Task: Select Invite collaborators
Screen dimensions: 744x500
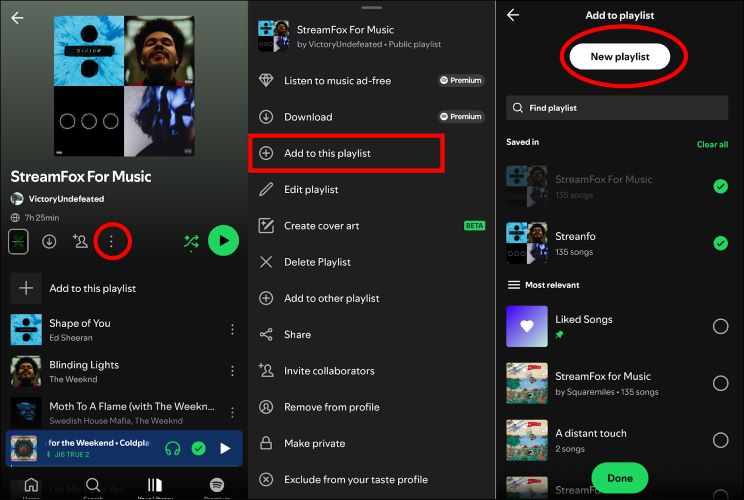Action: 372,371
